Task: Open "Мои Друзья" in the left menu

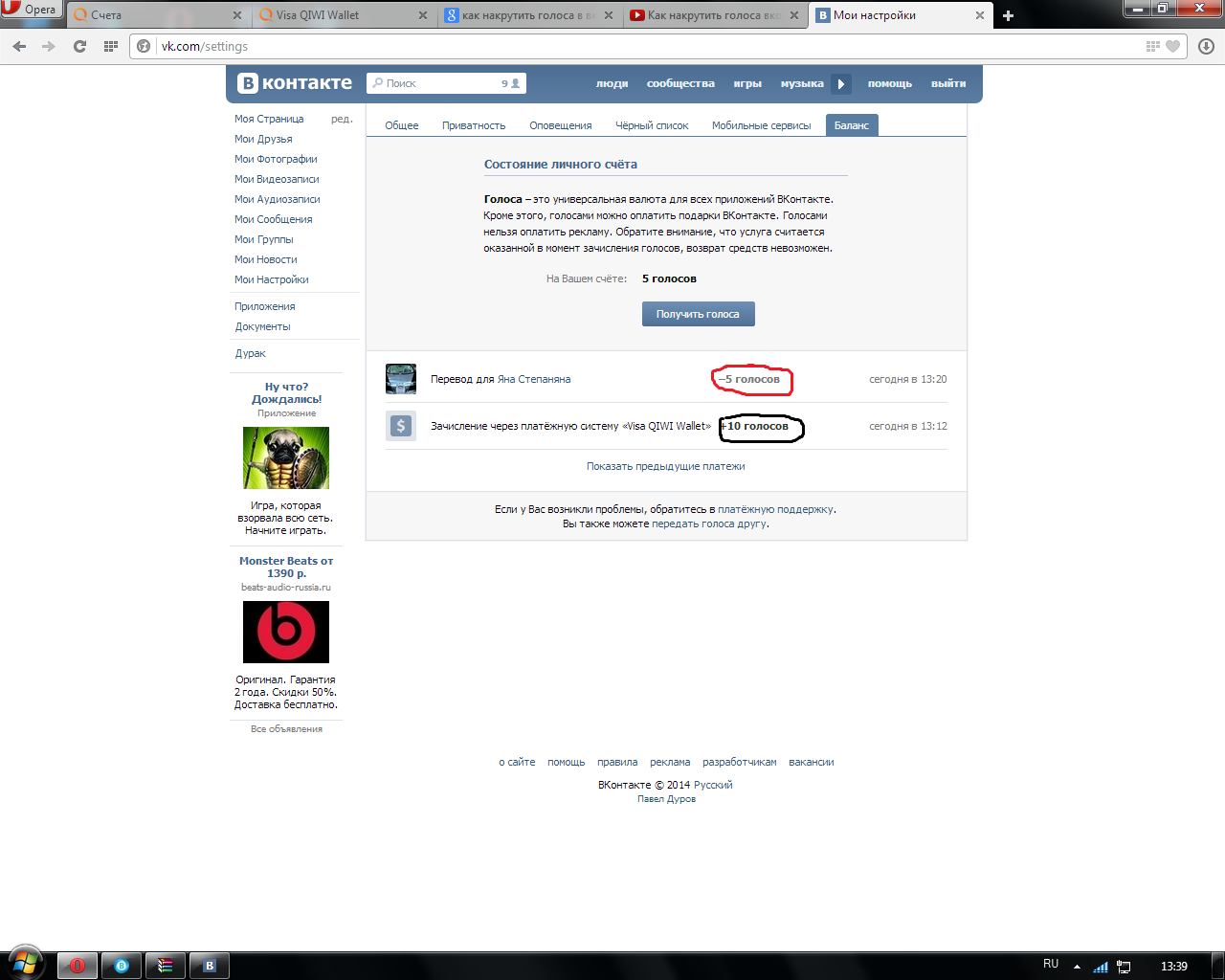Action: (263, 139)
